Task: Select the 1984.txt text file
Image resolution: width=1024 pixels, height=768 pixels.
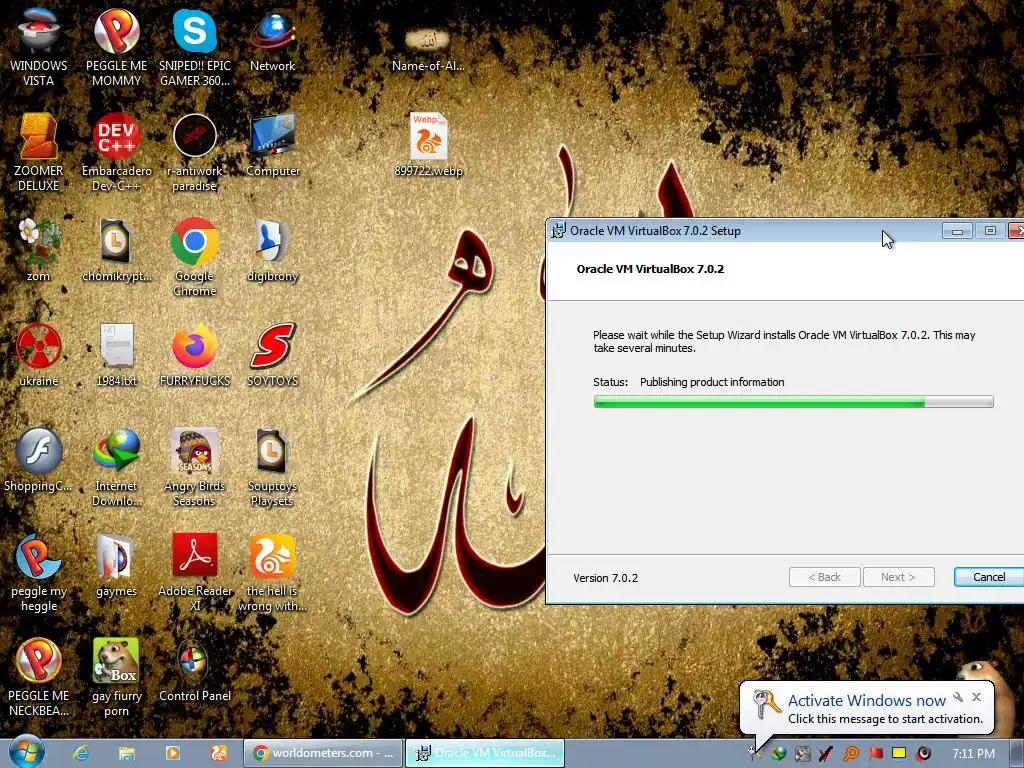Action: (116, 355)
